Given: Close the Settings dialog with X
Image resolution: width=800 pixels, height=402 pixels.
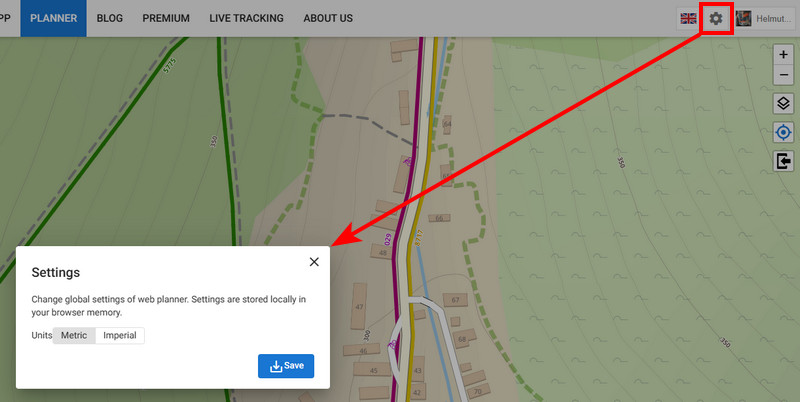Looking at the screenshot, I should click(314, 262).
